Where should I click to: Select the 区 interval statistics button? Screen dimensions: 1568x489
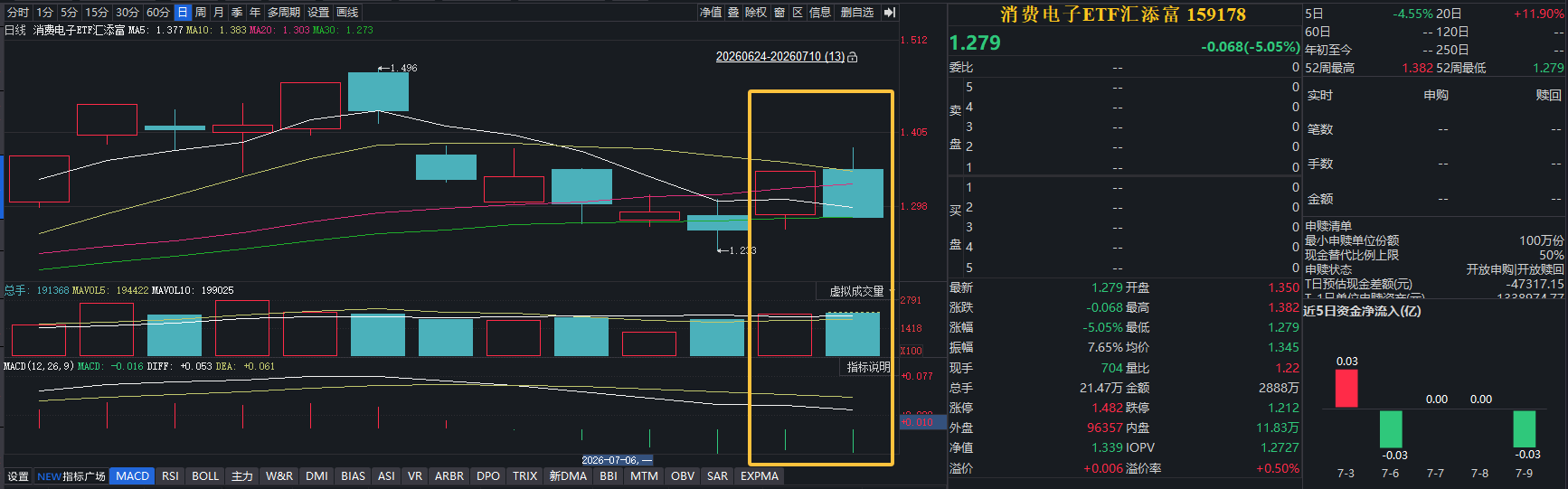coord(798,13)
